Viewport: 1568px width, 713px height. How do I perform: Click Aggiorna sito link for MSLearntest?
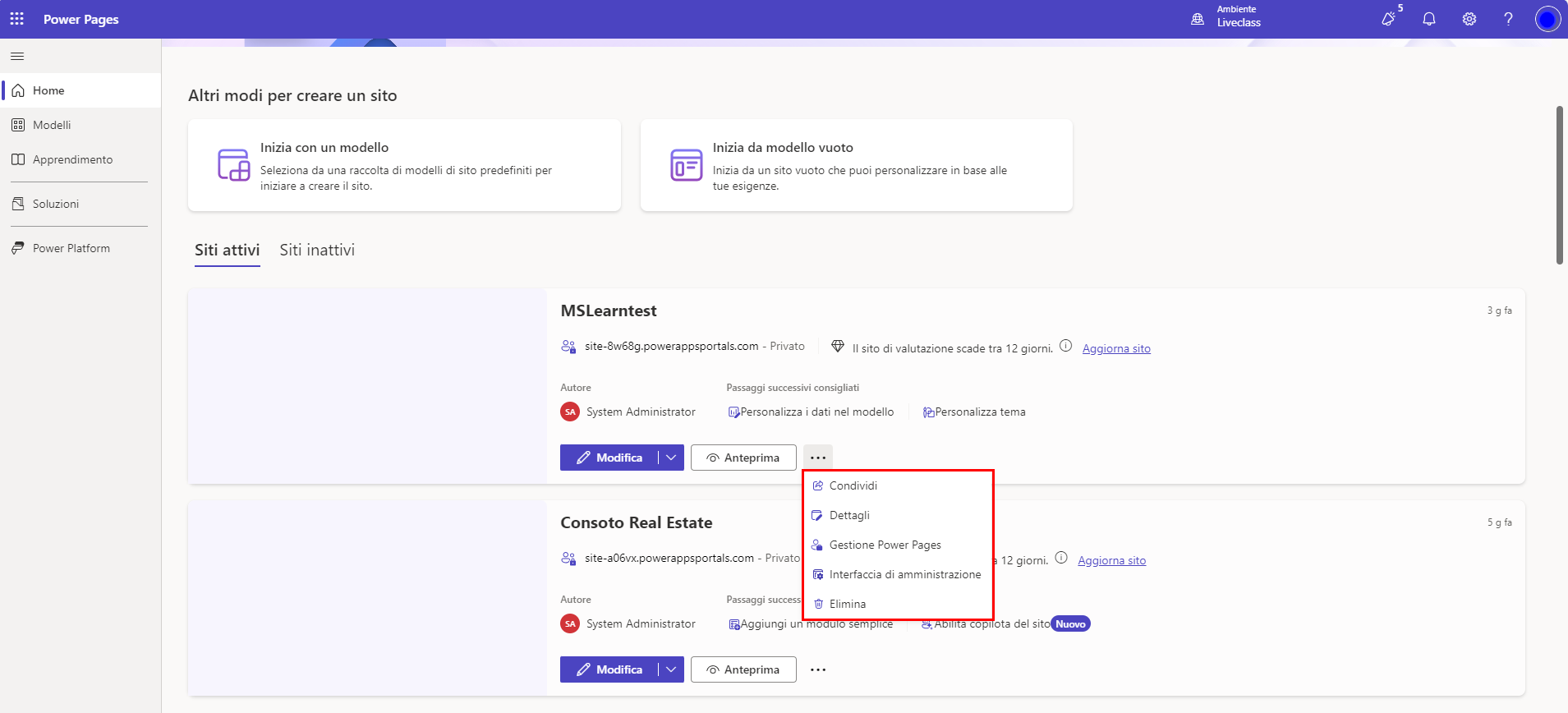[x=1116, y=348]
